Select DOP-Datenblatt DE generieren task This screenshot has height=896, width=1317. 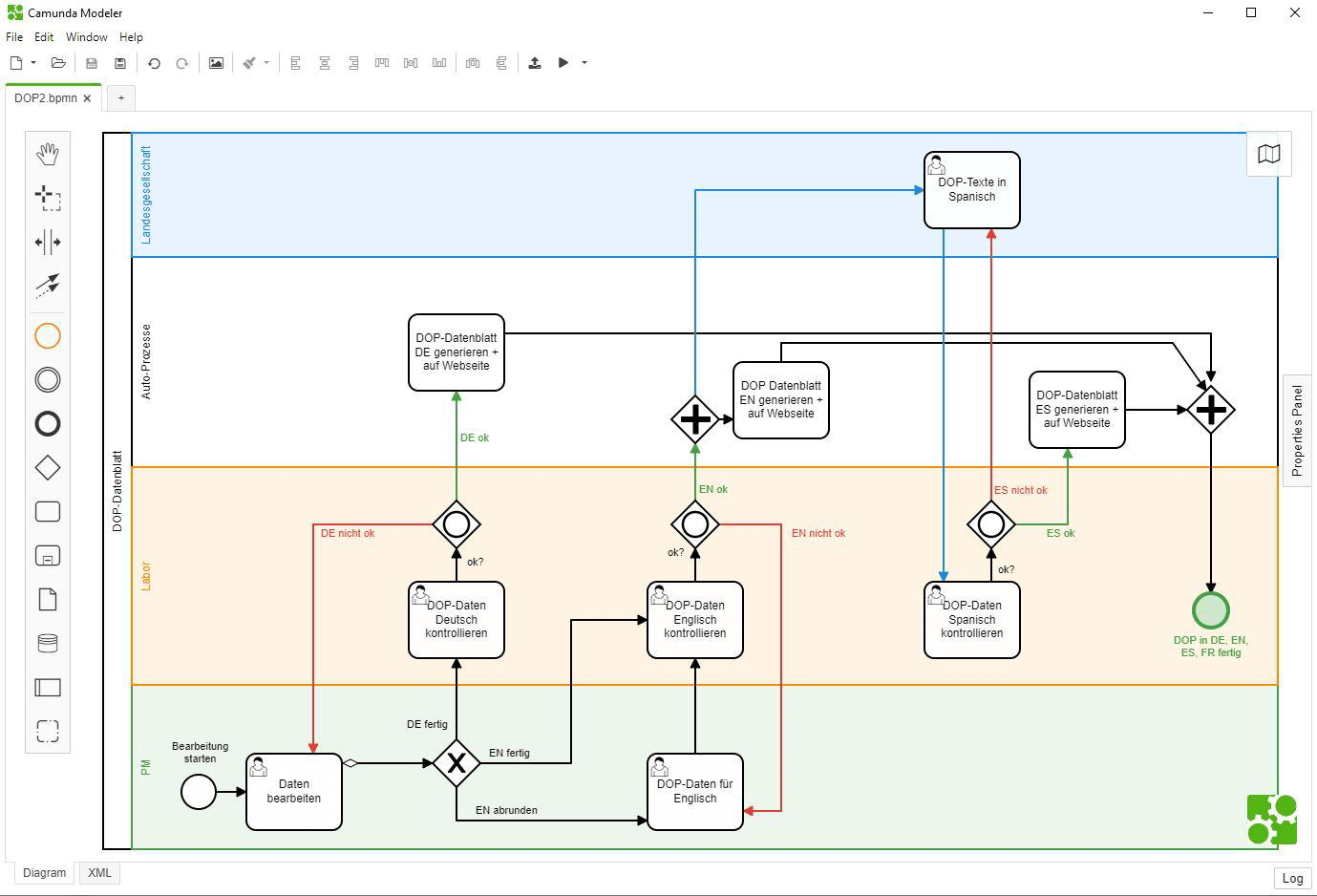pyautogui.click(x=457, y=352)
